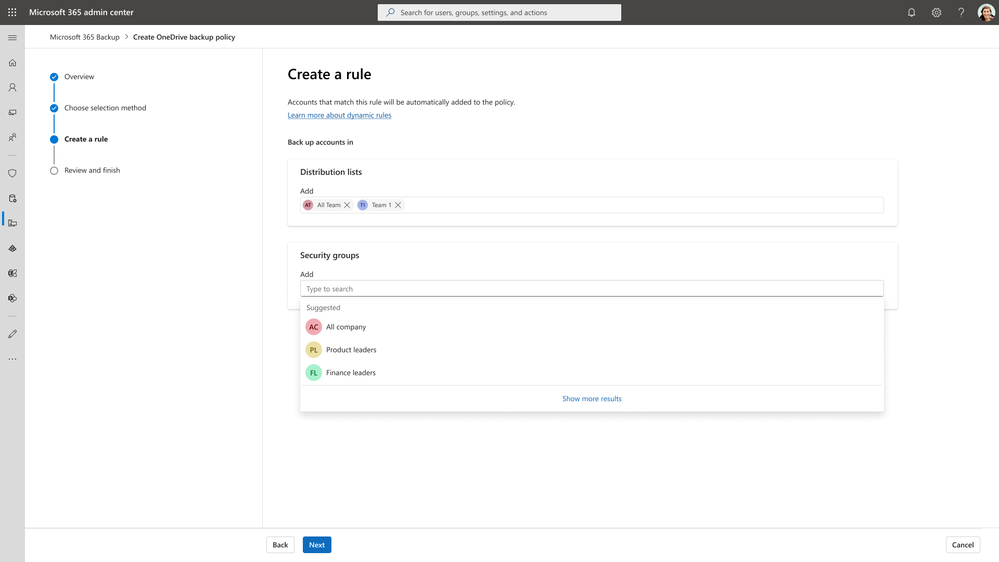
Task: Click the top search bar
Action: pos(500,12)
